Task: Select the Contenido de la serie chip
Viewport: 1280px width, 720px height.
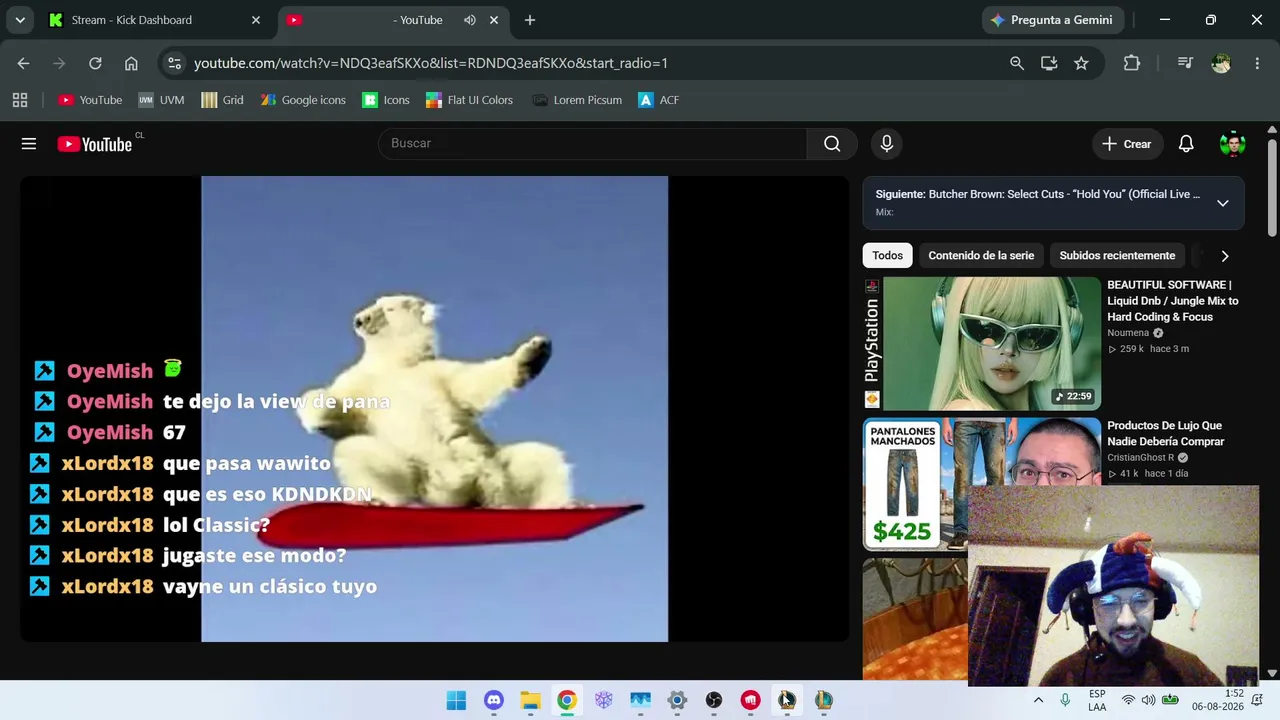Action: (x=981, y=256)
